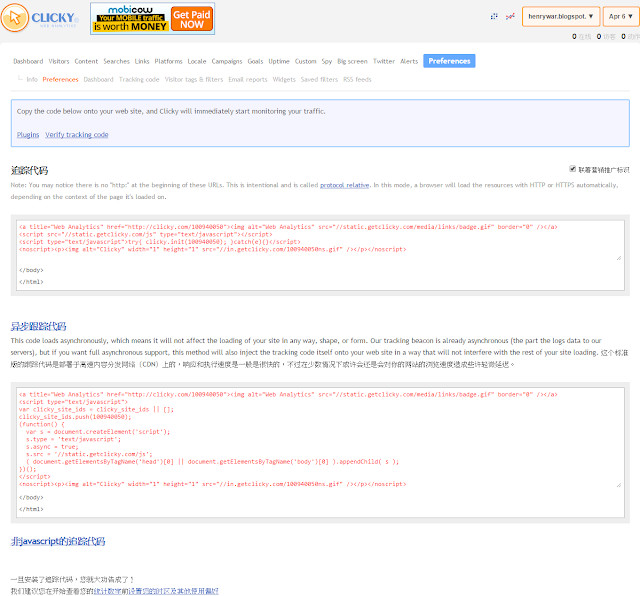This screenshot has height=596, width=640.
Task: Click the red line graph icon in header
Action: [510, 16]
